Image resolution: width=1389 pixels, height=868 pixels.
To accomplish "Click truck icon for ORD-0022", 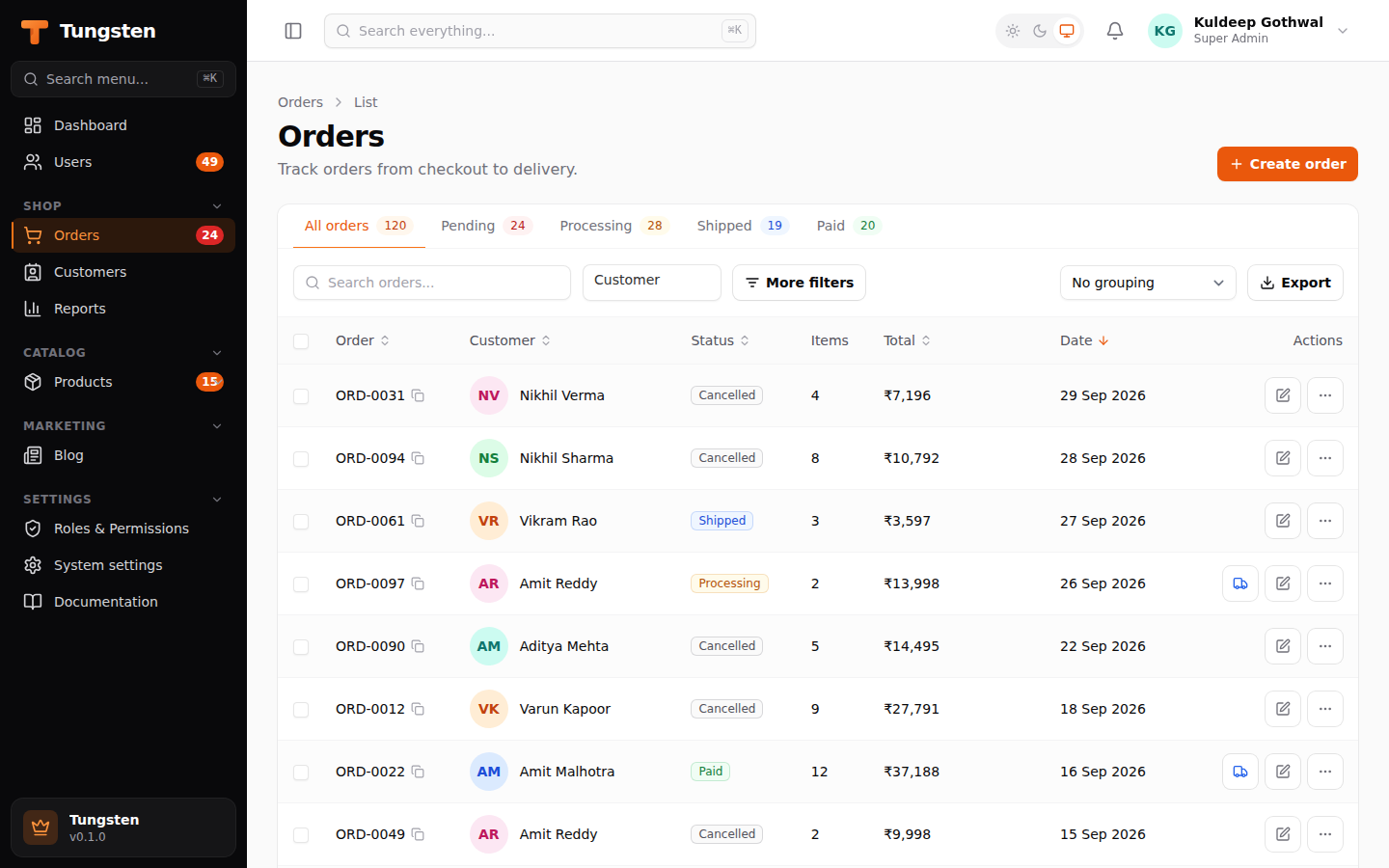I will point(1240,772).
